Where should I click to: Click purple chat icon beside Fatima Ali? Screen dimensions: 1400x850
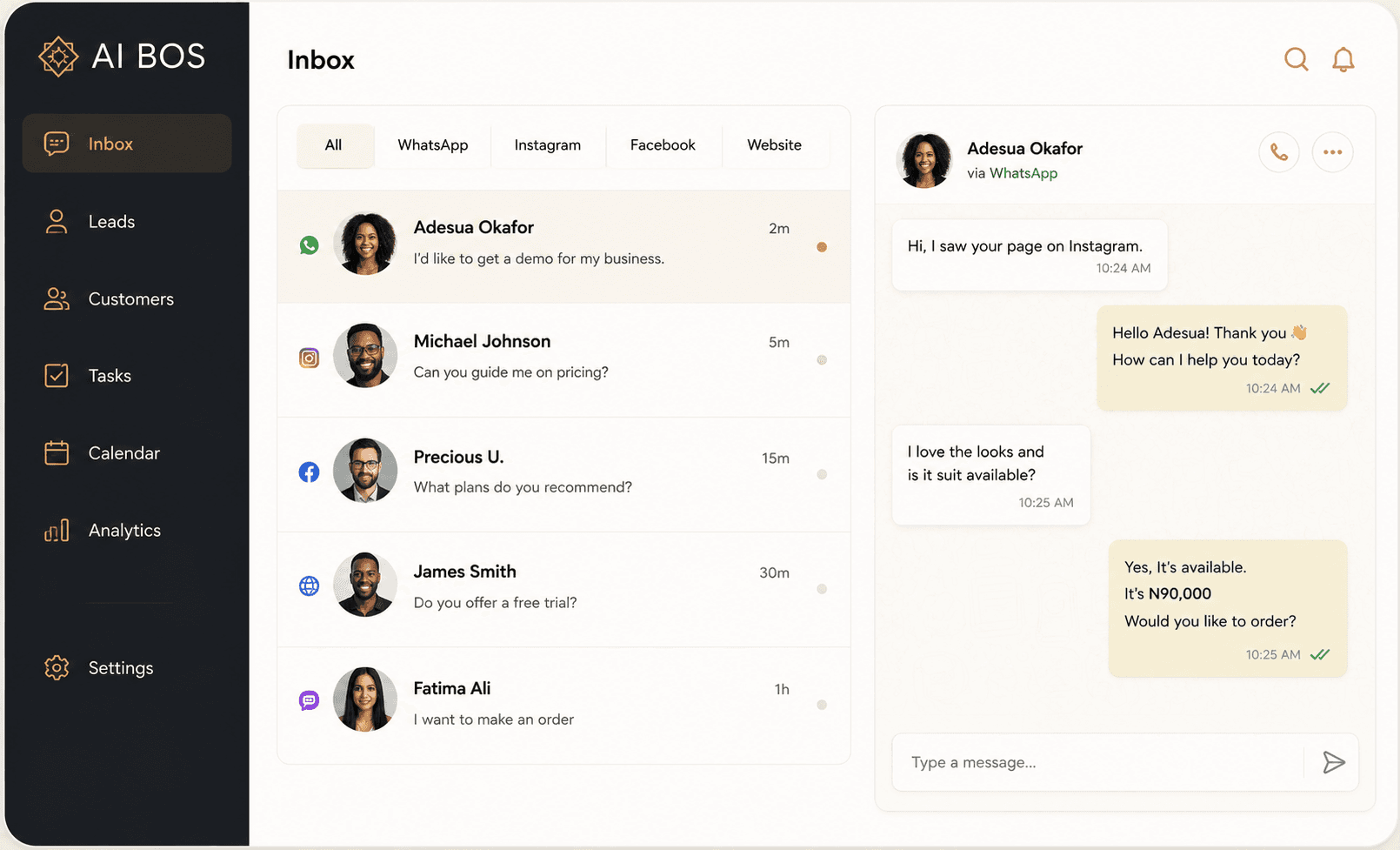[309, 700]
